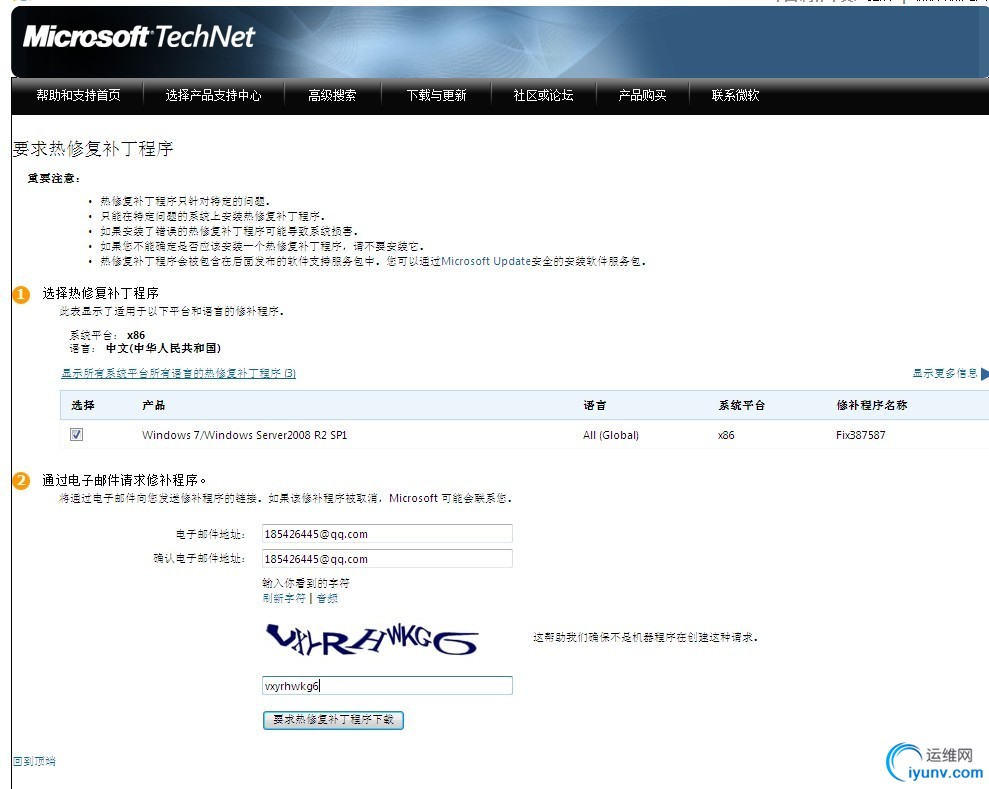Click the All (Global) language cell
This screenshot has width=989, height=789.
(611, 435)
